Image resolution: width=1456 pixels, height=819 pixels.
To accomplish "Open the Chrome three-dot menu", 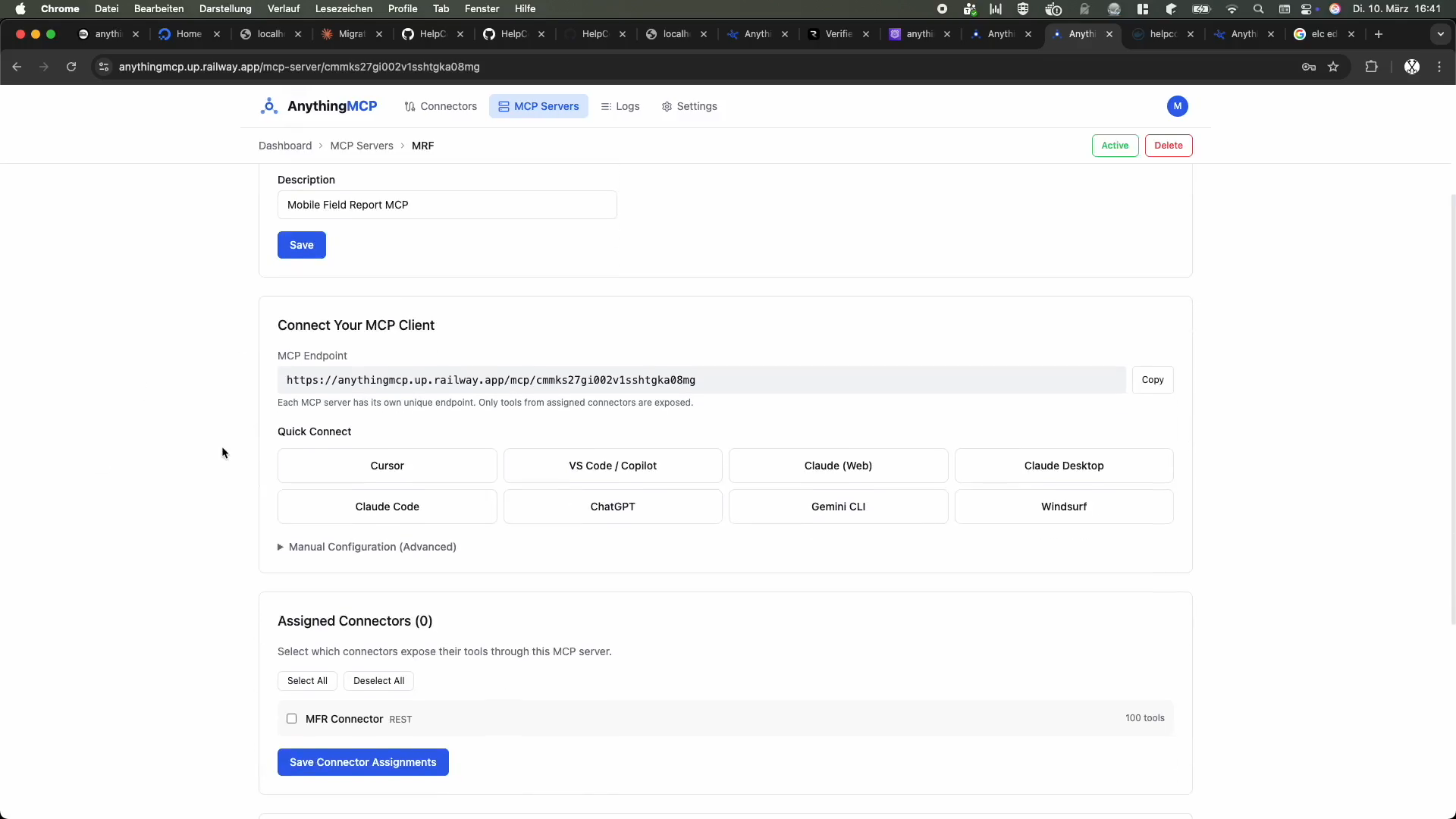I will 1439,67.
